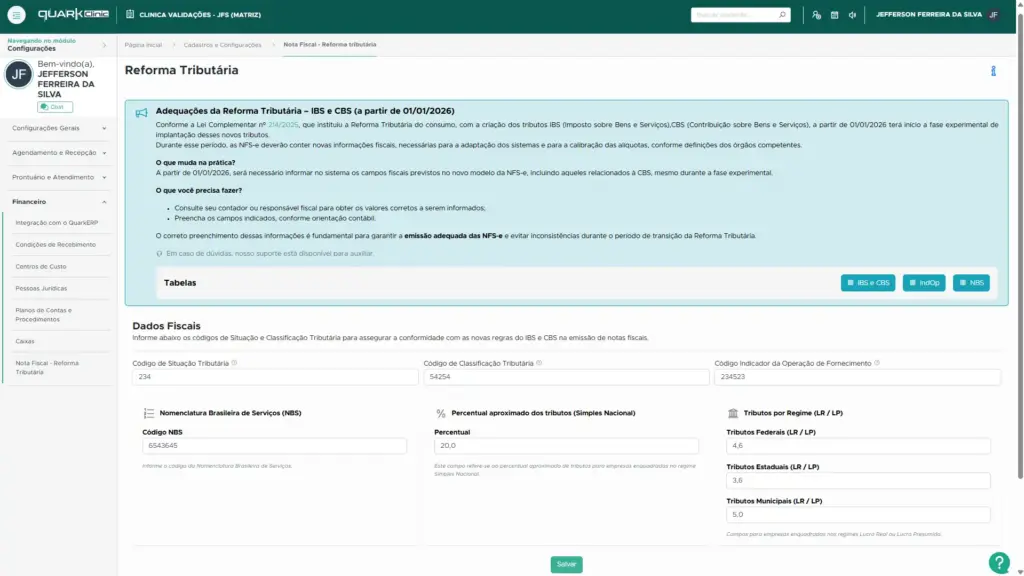
Task: Click the speaker/audio icon in the top bar
Action: (852, 14)
